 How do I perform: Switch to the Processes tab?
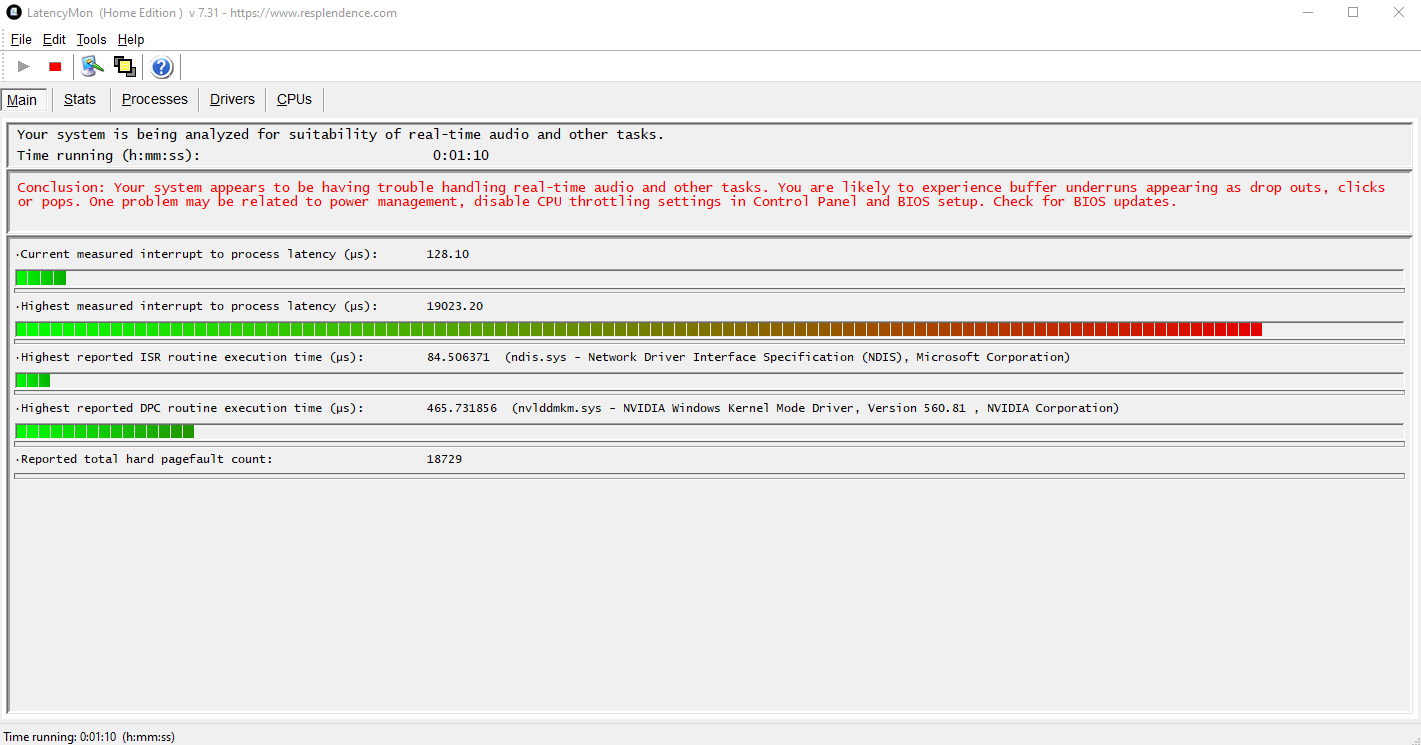155,99
